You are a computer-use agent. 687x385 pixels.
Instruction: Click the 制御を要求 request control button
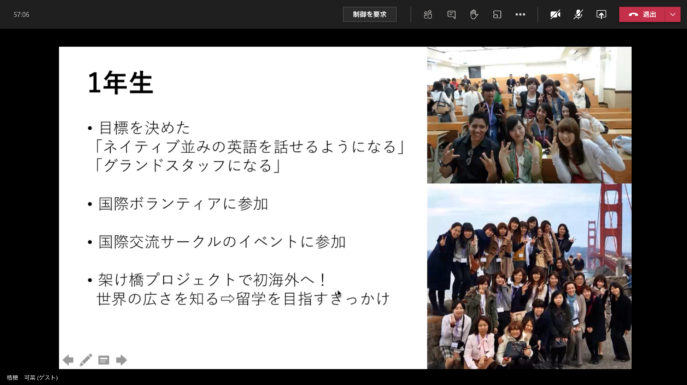coord(370,14)
